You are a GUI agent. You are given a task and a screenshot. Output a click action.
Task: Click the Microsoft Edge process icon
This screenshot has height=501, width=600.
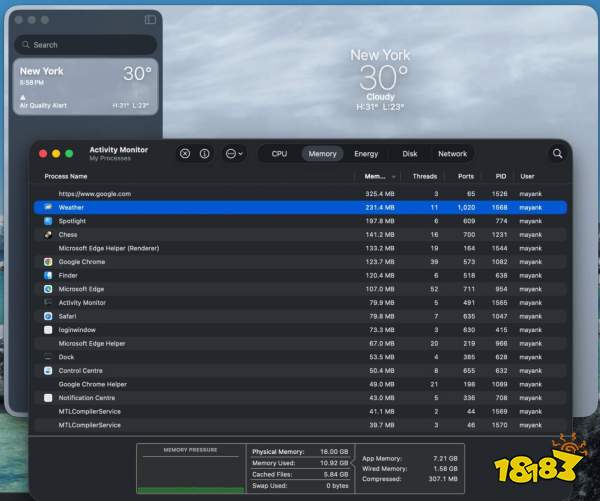click(48, 289)
